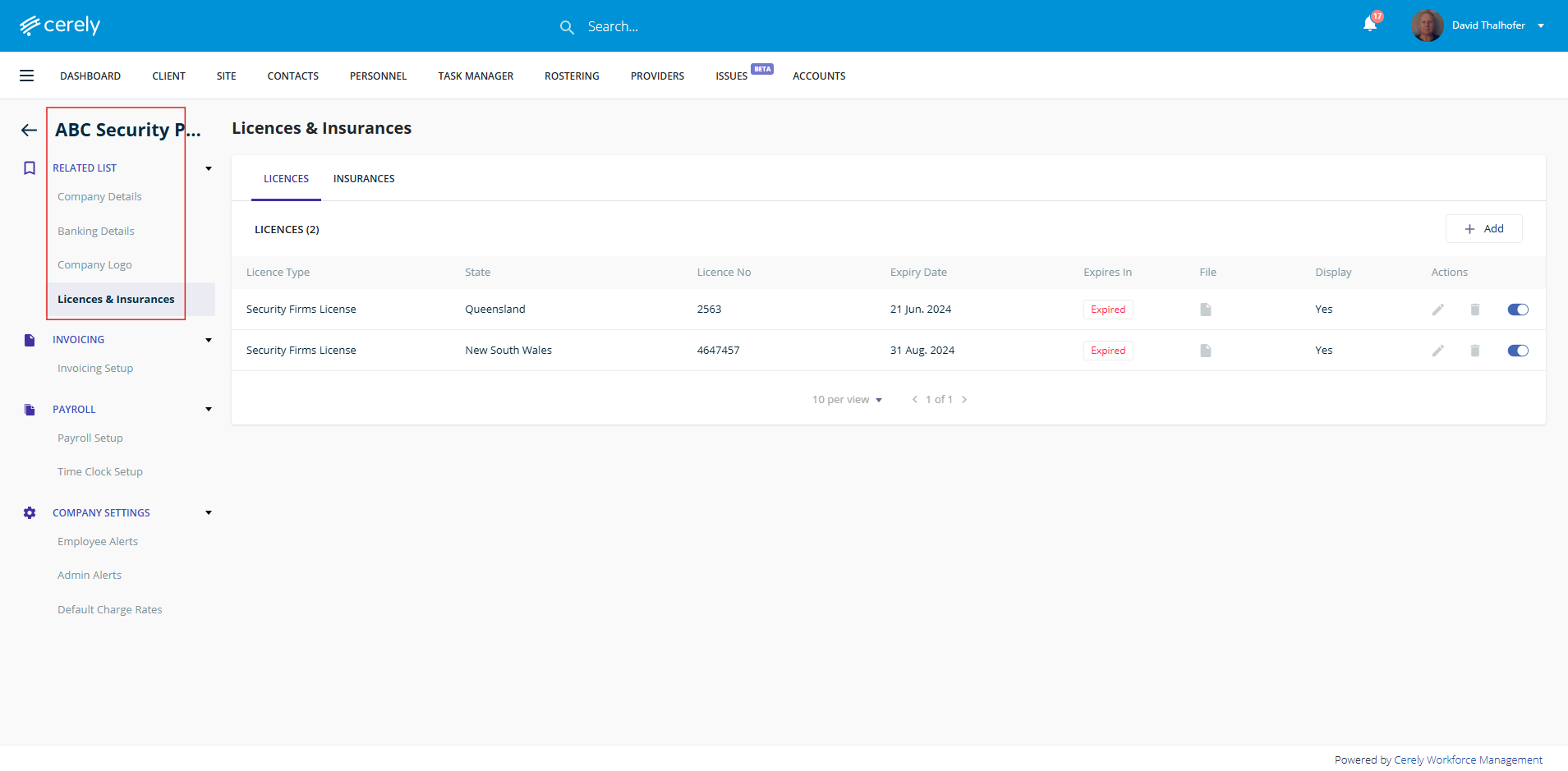Toggle off the Queensland licence switch
Screen dimensions: 1568x771
[x=1517, y=310]
